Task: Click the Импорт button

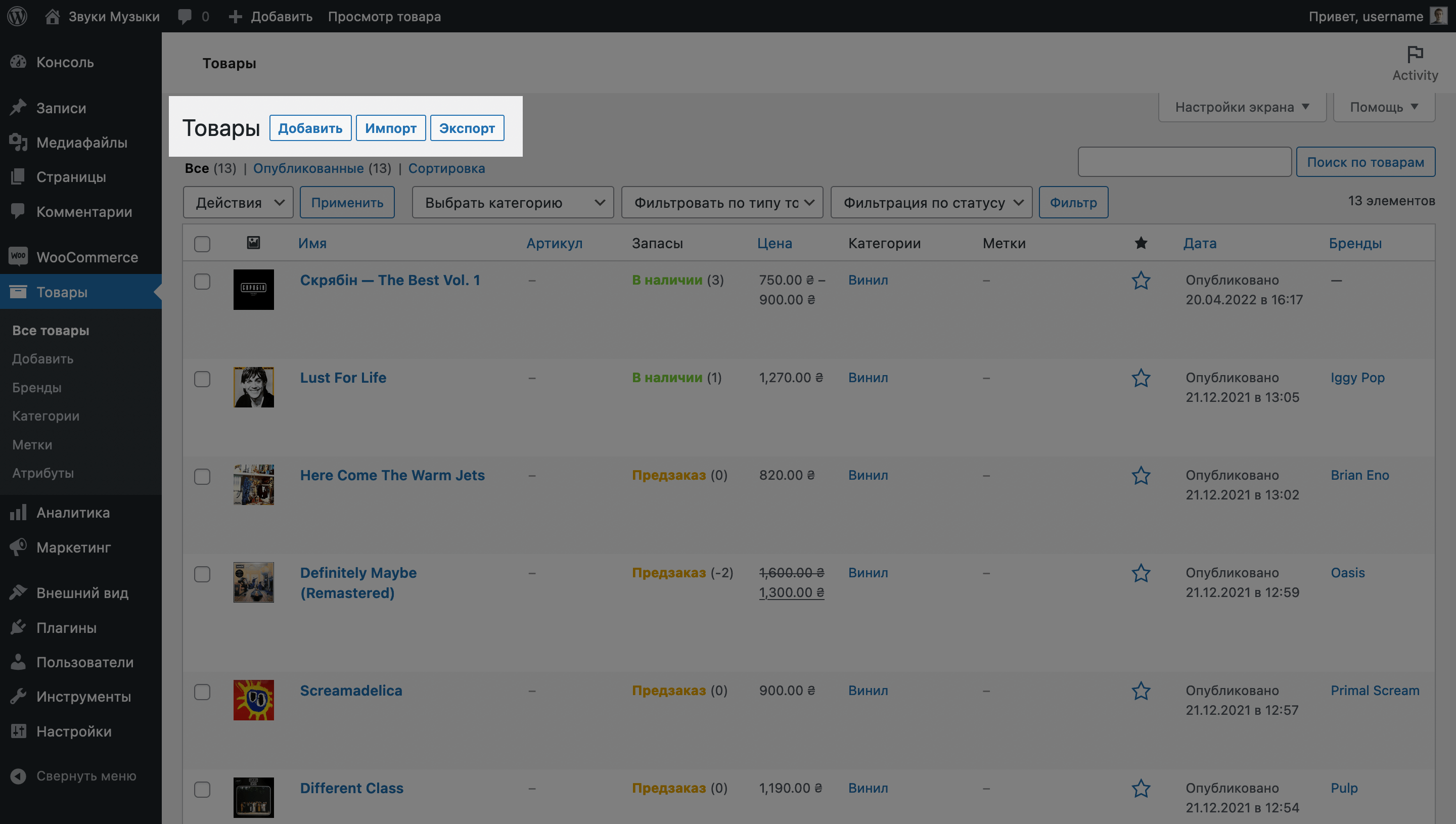Action: click(390, 128)
